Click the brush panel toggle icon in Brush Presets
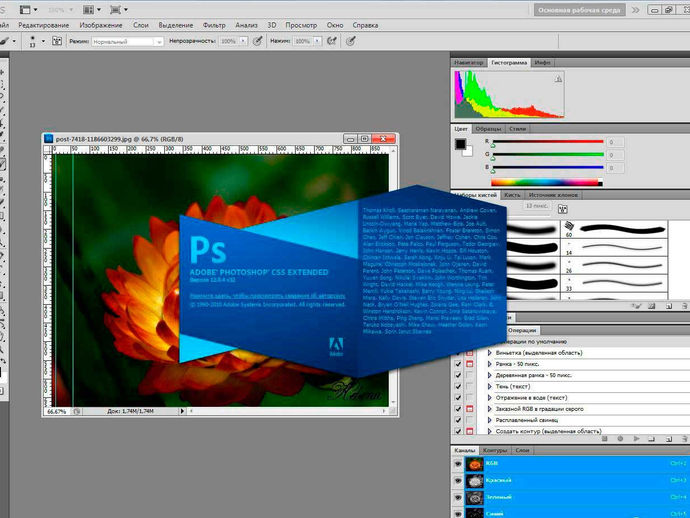Screen dimensions: 690x518 tap(562, 209)
